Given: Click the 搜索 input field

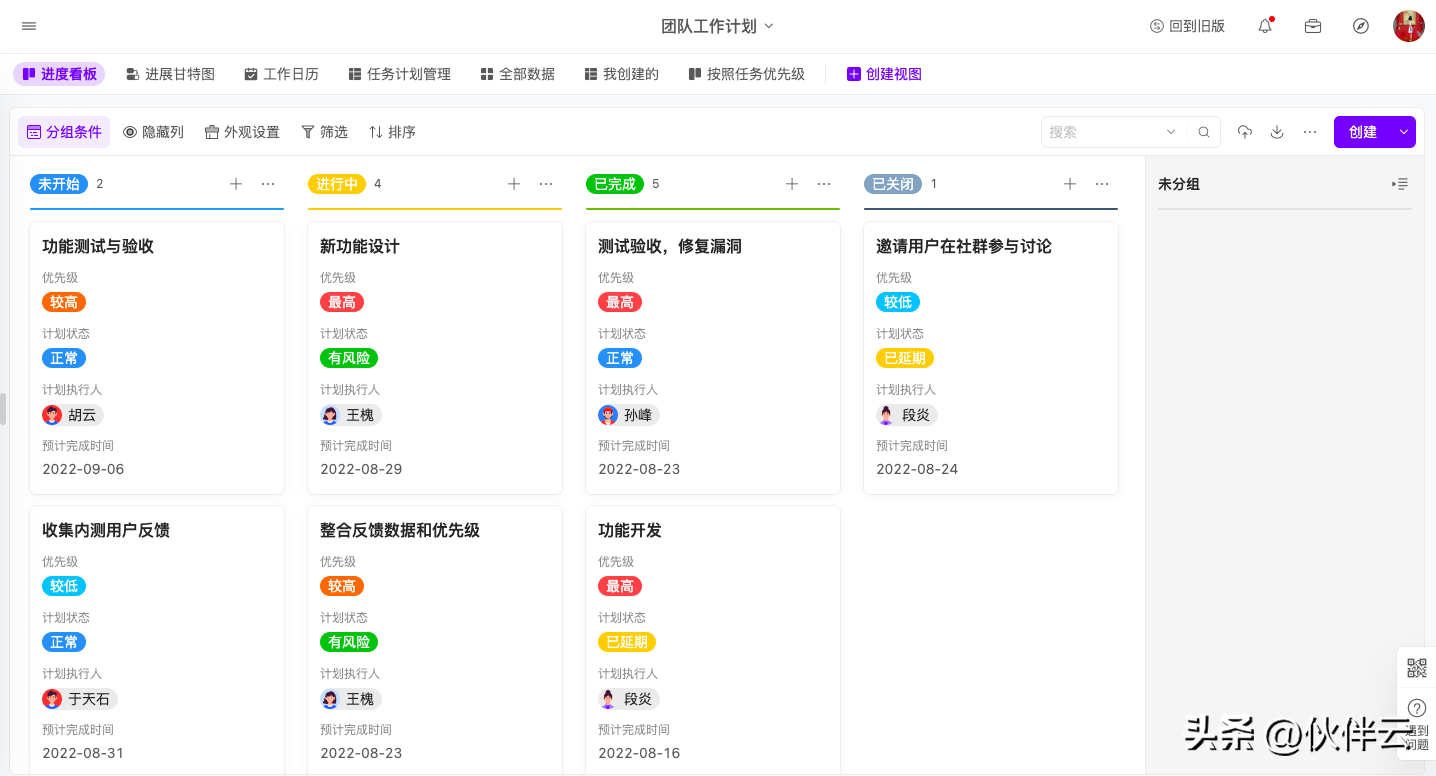Looking at the screenshot, I should [1100, 132].
